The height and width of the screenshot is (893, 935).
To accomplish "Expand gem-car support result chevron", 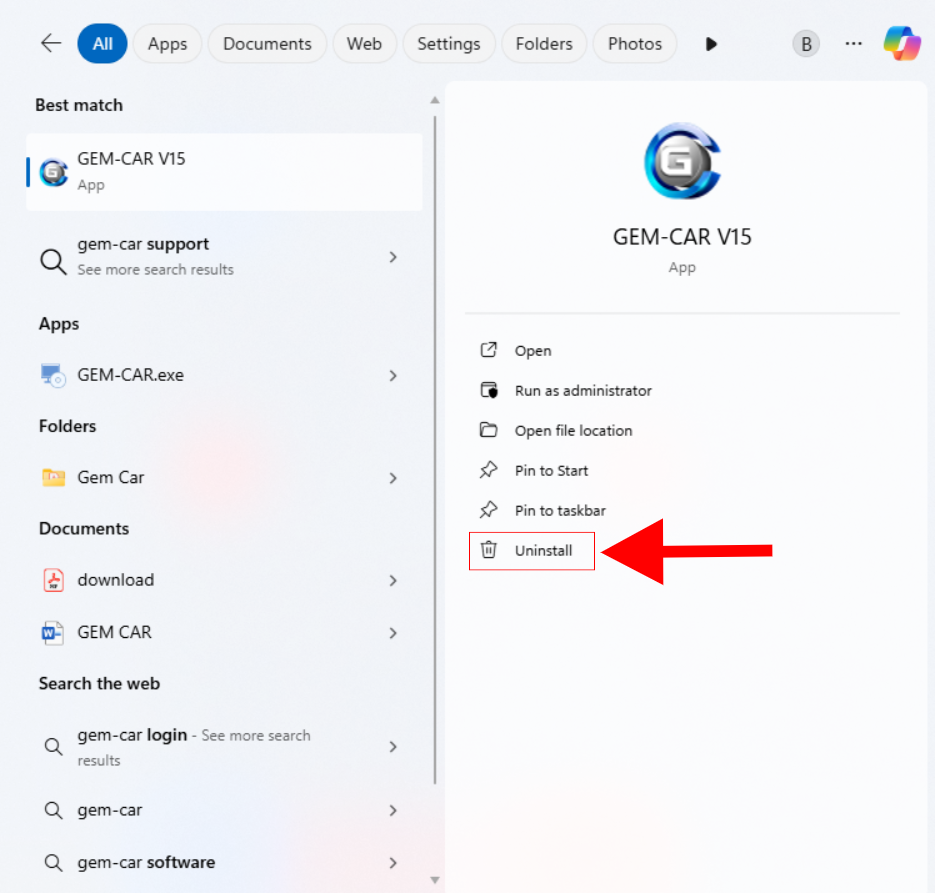I will pos(393,257).
